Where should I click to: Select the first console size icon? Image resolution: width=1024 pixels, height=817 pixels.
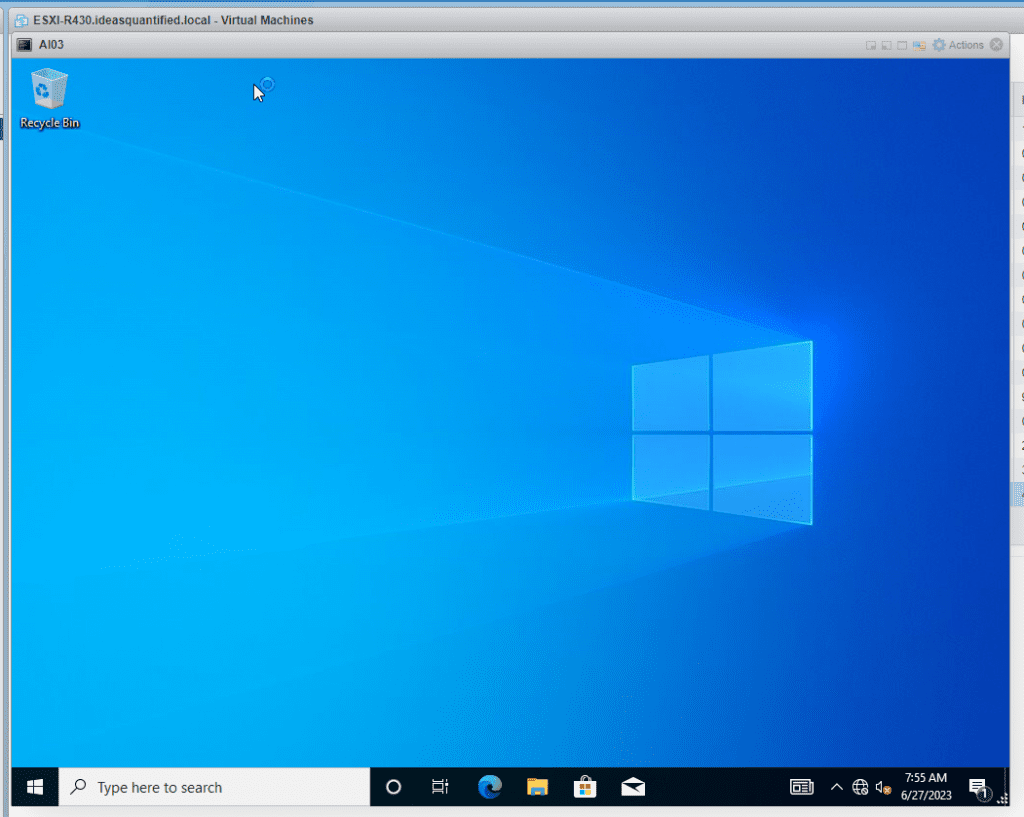871,45
